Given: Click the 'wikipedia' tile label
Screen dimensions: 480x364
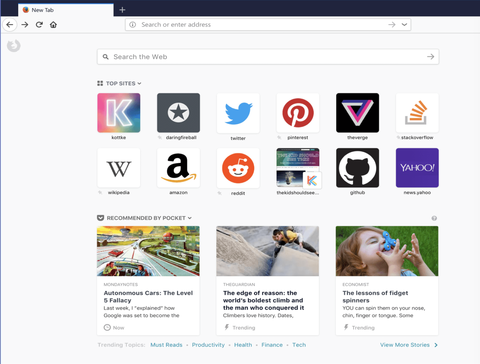Looking at the screenshot, I should [x=119, y=193].
